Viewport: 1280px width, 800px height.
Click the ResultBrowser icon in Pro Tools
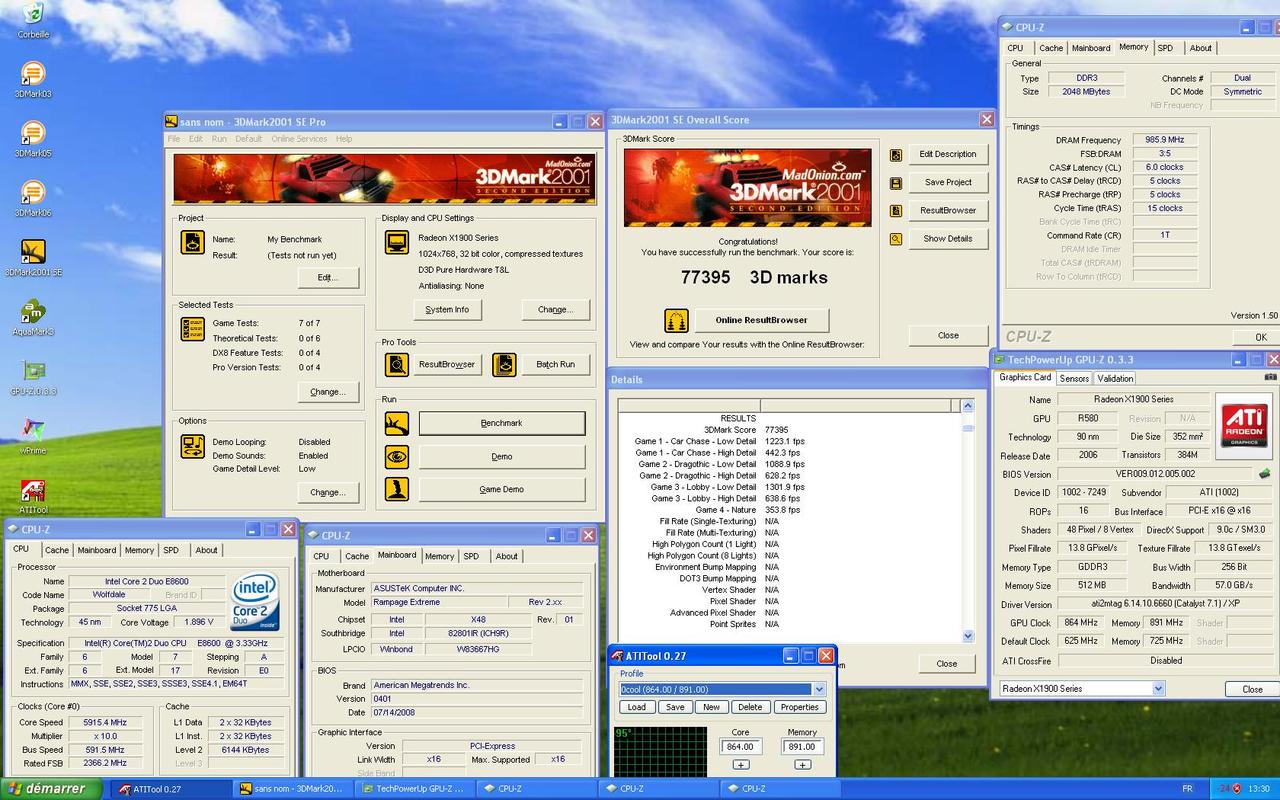point(397,364)
